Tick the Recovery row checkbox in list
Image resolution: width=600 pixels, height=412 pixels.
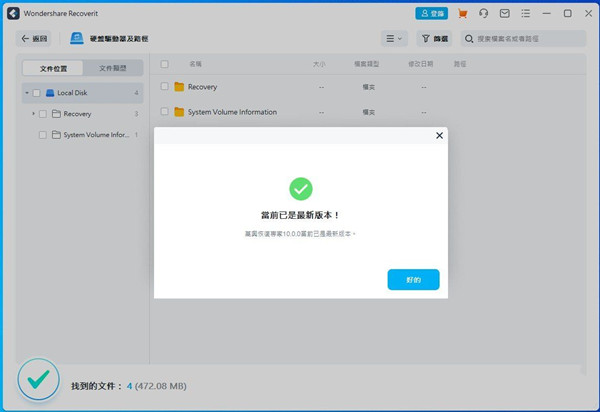click(x=165, y=86)
